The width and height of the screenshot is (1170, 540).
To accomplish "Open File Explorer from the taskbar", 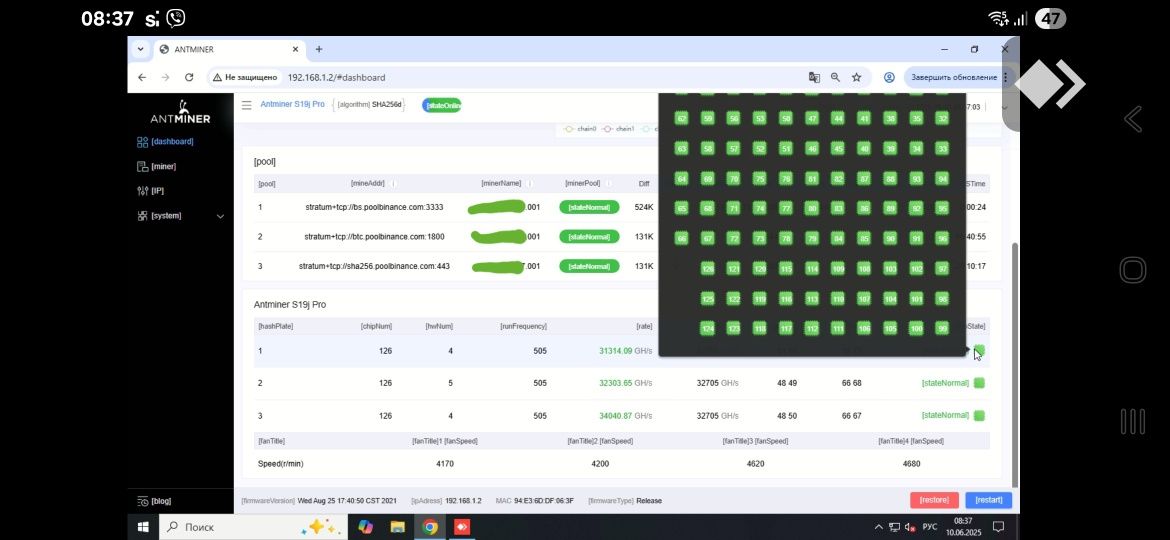I will (397, 527).
